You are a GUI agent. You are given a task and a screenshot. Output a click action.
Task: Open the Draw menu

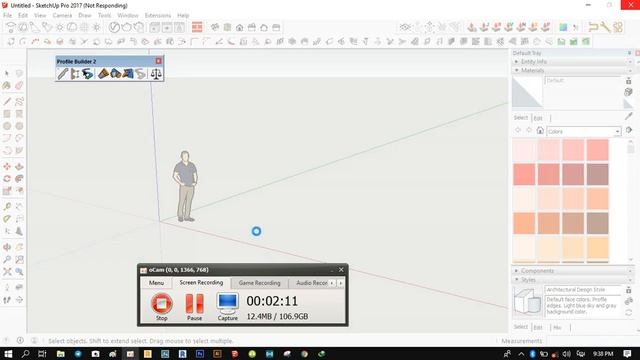(x=85, y=15)
